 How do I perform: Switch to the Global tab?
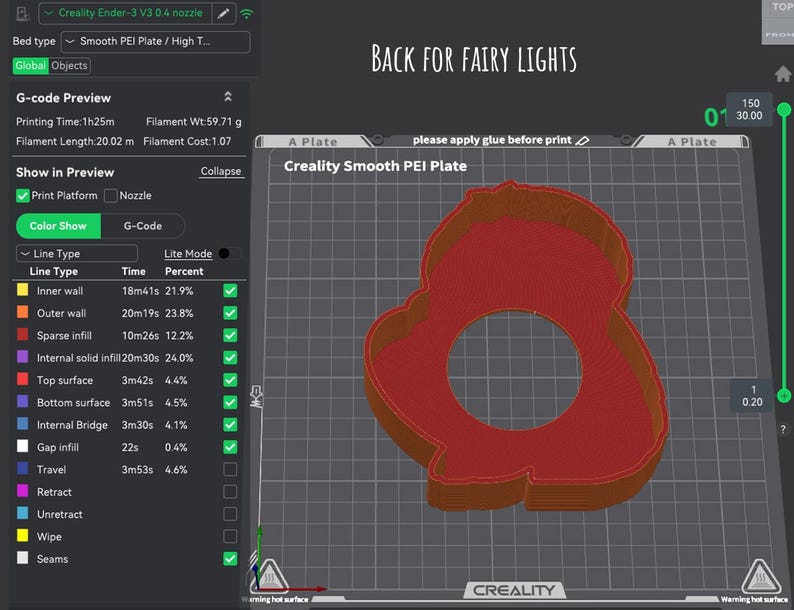tap(30, 65)
